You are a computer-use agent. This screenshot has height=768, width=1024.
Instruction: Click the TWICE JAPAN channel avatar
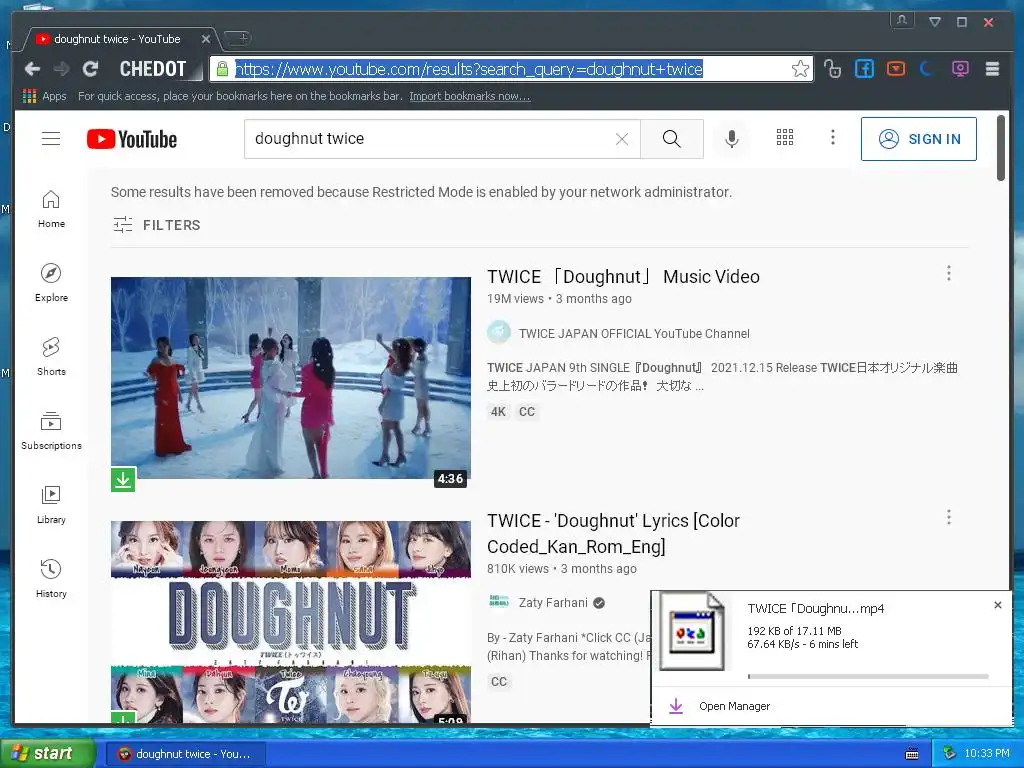(499, 332)
